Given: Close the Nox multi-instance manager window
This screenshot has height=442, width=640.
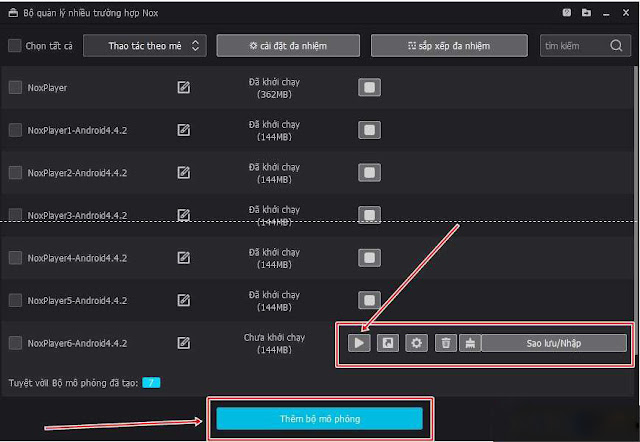Looking at the screenshot, I should click(x=626, y=13).
